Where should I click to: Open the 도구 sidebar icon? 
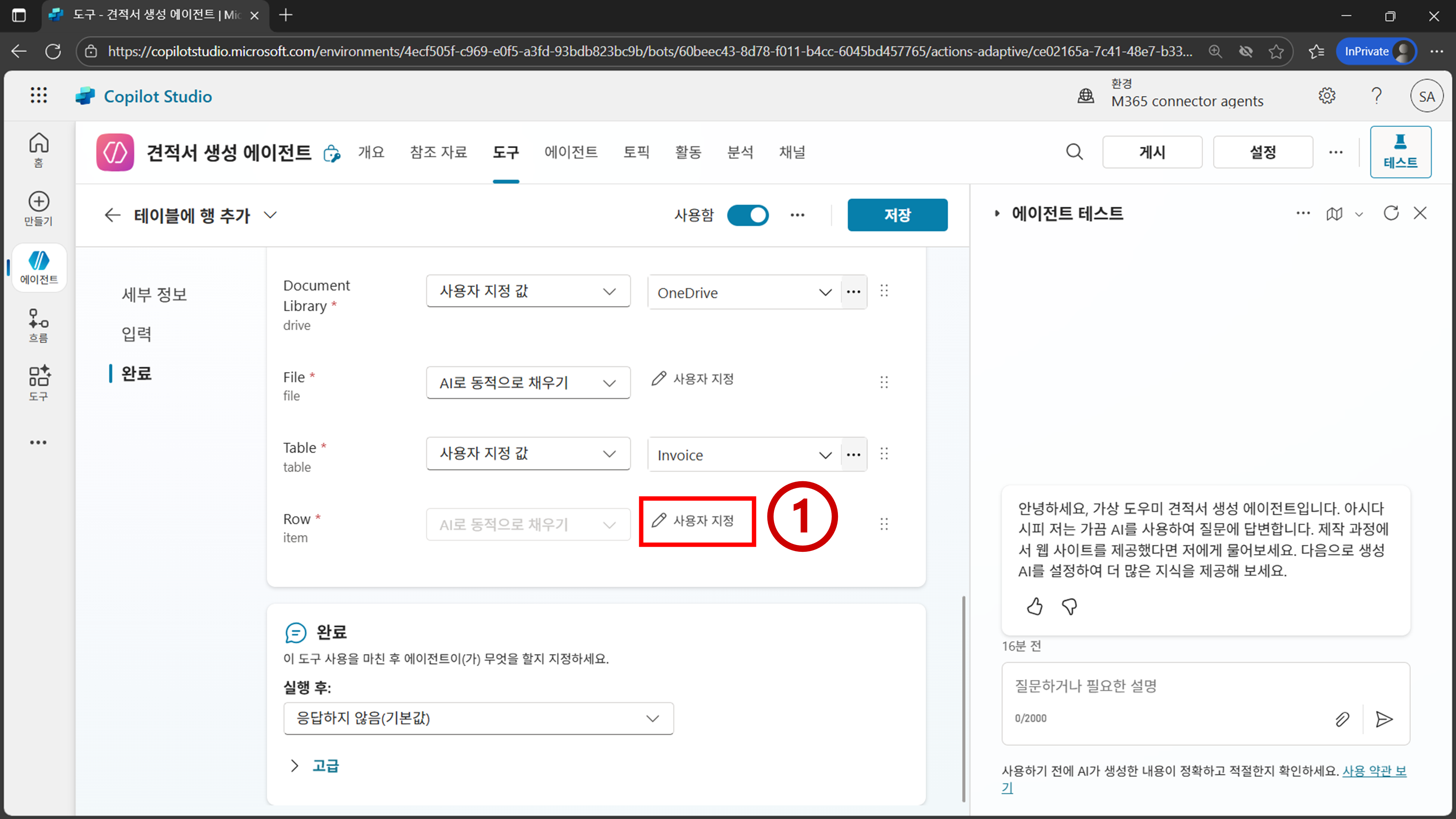[x=39, y=383]
